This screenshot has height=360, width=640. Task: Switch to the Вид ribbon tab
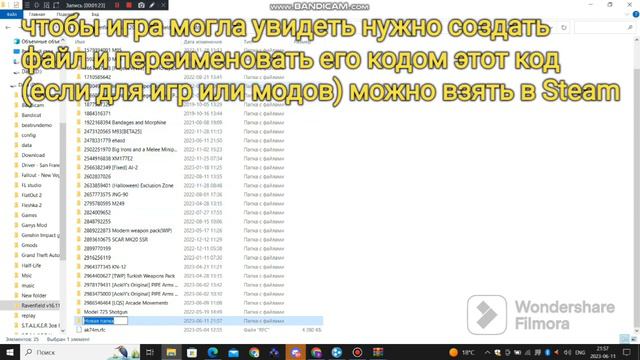click(95, 14)
